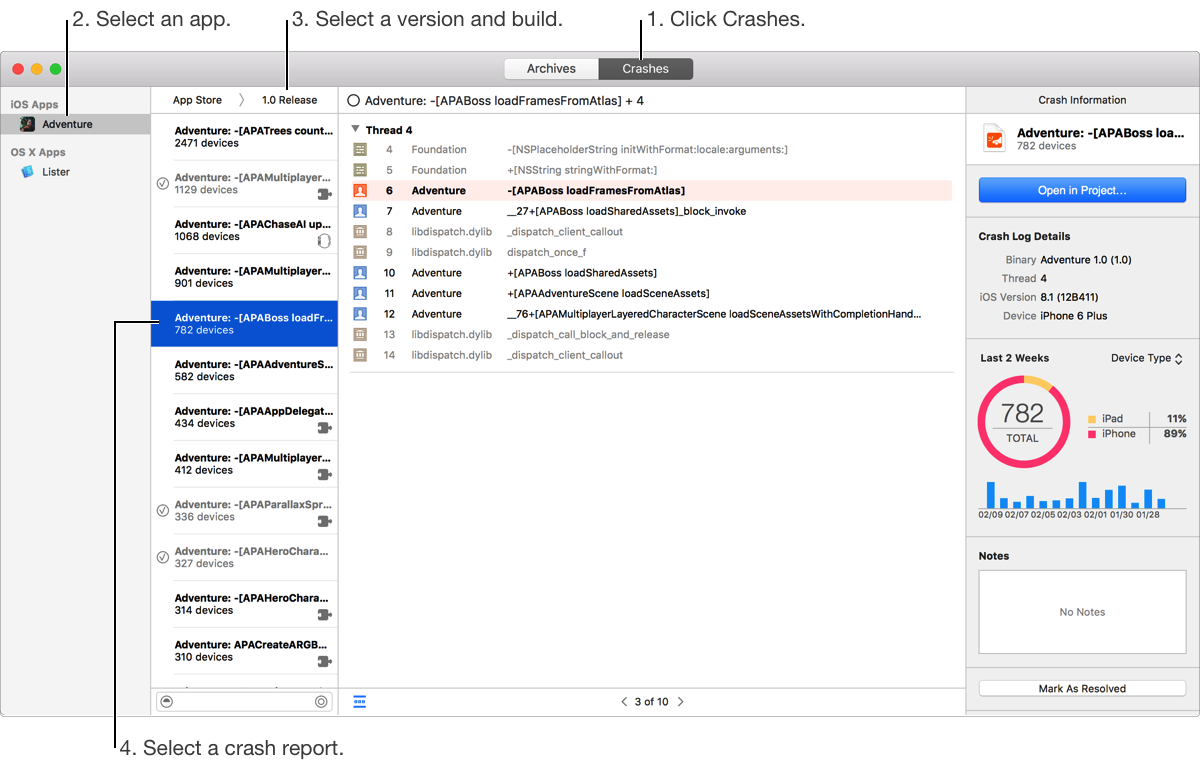Click the Foundation icon for frame 4
The image size is (1200, 766).
point(360,150)
